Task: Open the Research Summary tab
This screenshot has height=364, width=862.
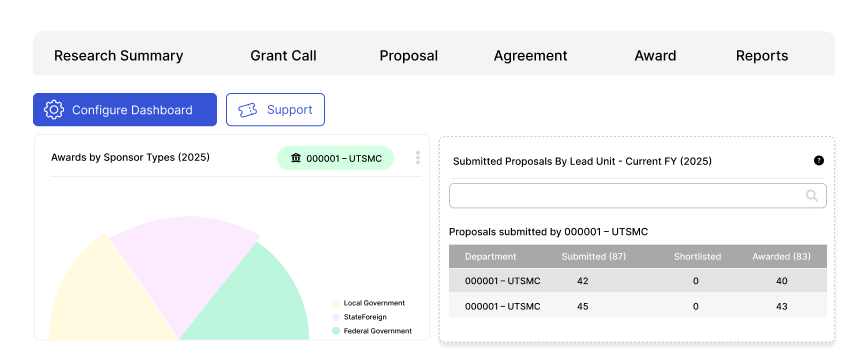Action: pyautogui.click(x=118, y=56)
